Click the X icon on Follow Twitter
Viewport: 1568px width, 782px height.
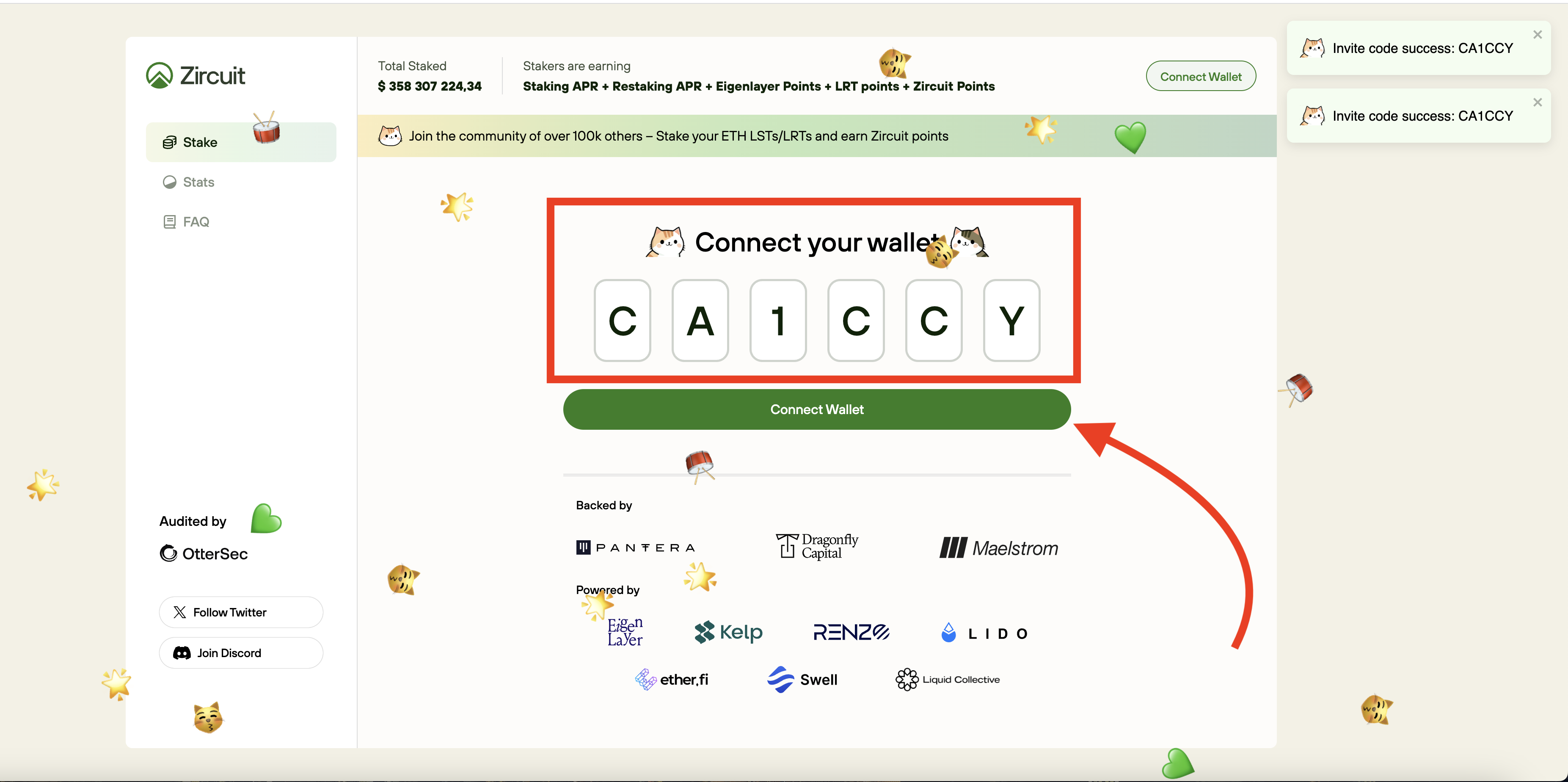click(179, 612)
